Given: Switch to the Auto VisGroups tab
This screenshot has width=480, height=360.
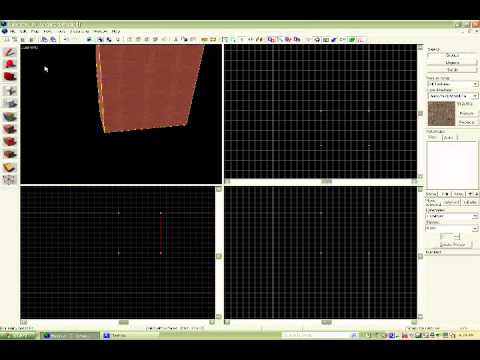Looking at the screenshot, I should 449,137.
